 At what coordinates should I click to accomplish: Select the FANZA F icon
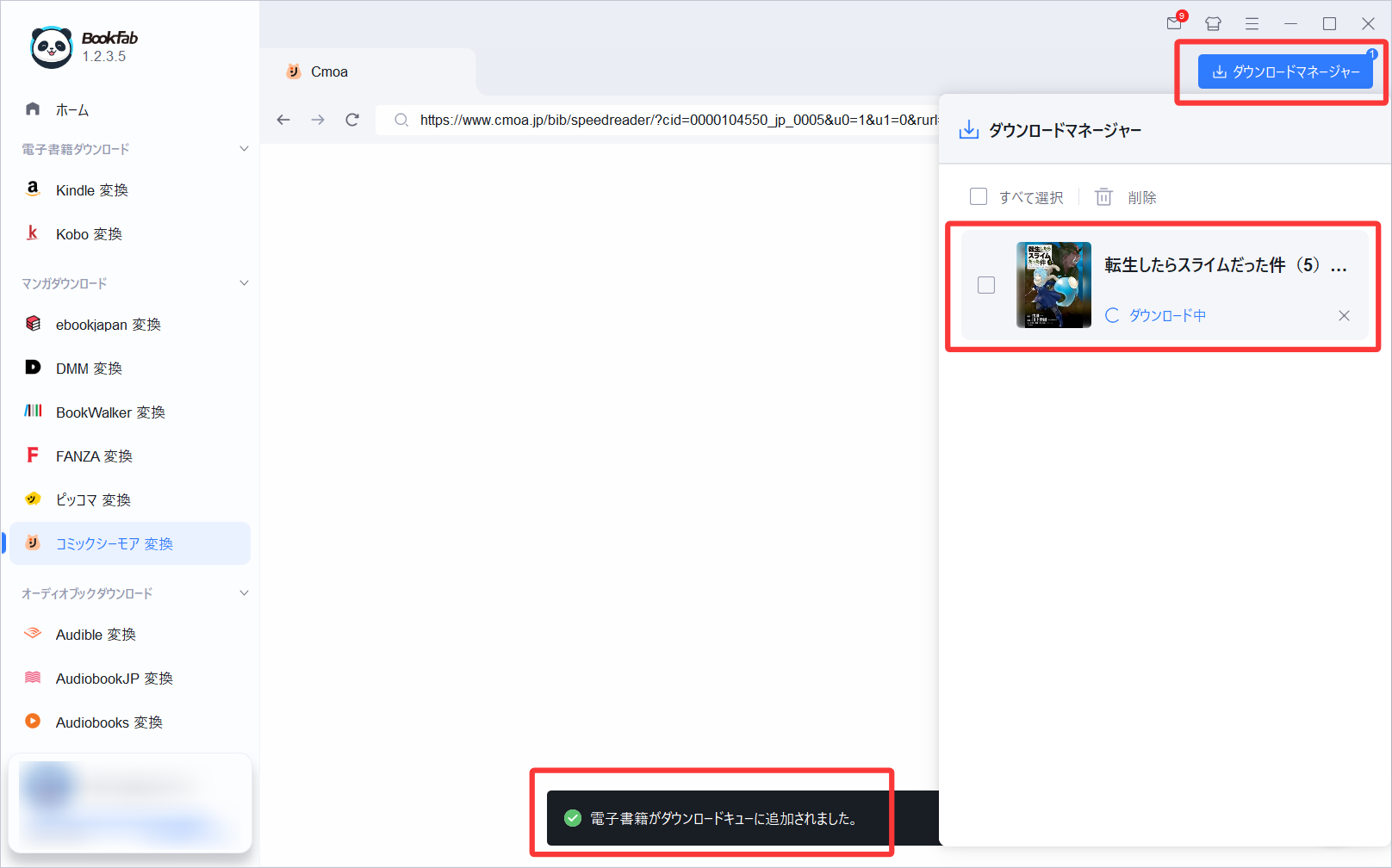pyautogui.click(x=33, y=455)
